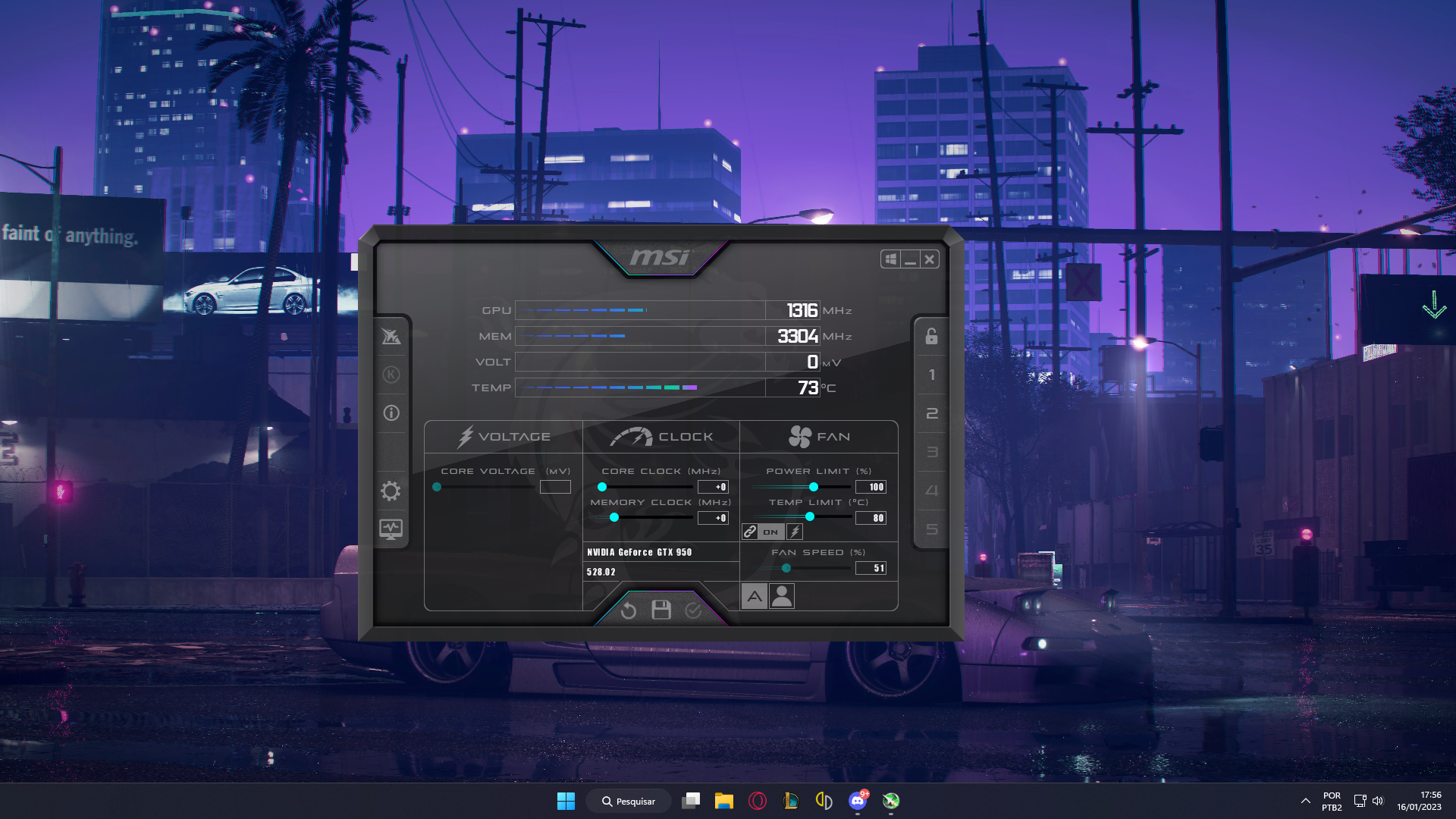The image size is (1456, 819).
Task: Open the hardware monitor window icon
Action: pos(391,529)
